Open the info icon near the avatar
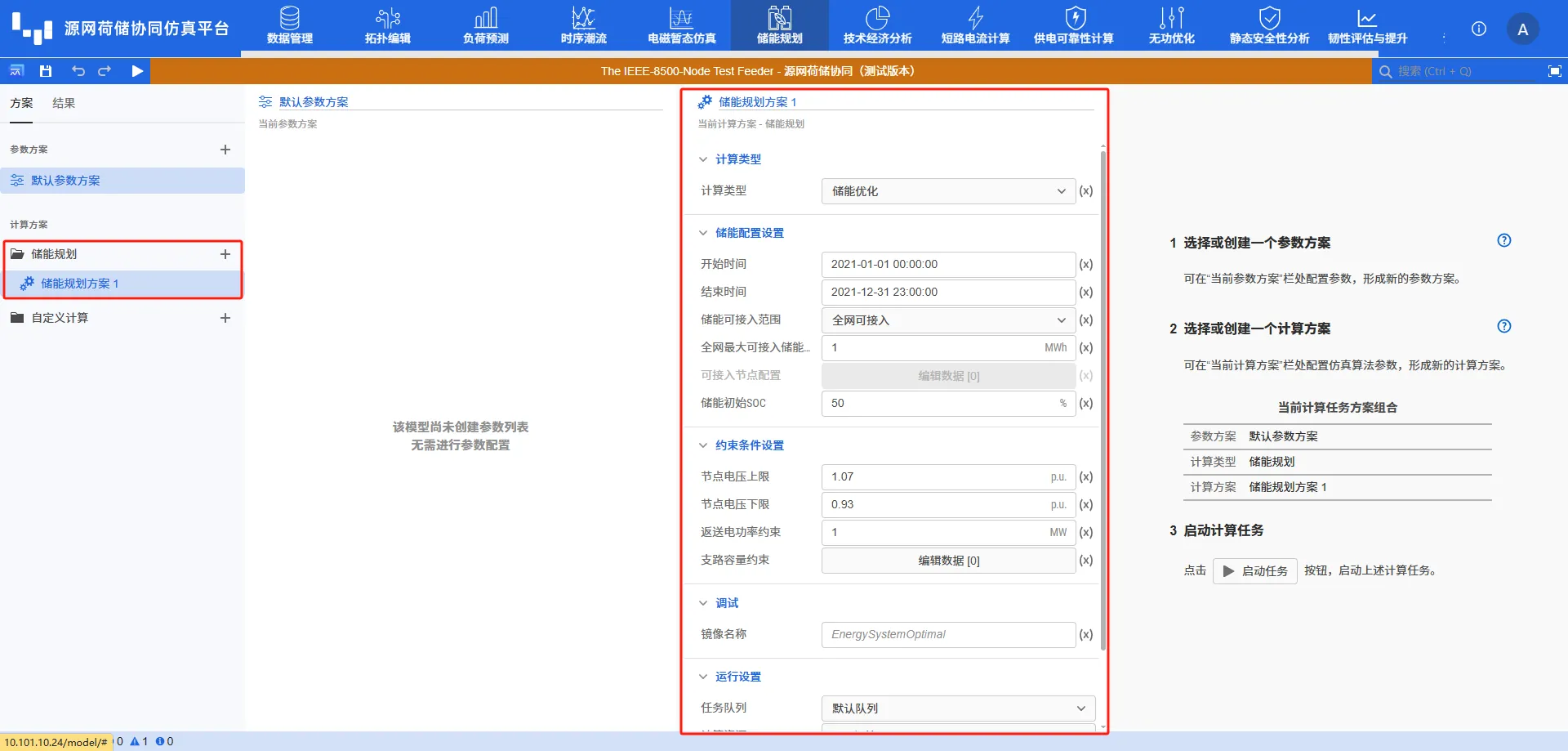The image size is (1568, 751). tap(1478, 29)
